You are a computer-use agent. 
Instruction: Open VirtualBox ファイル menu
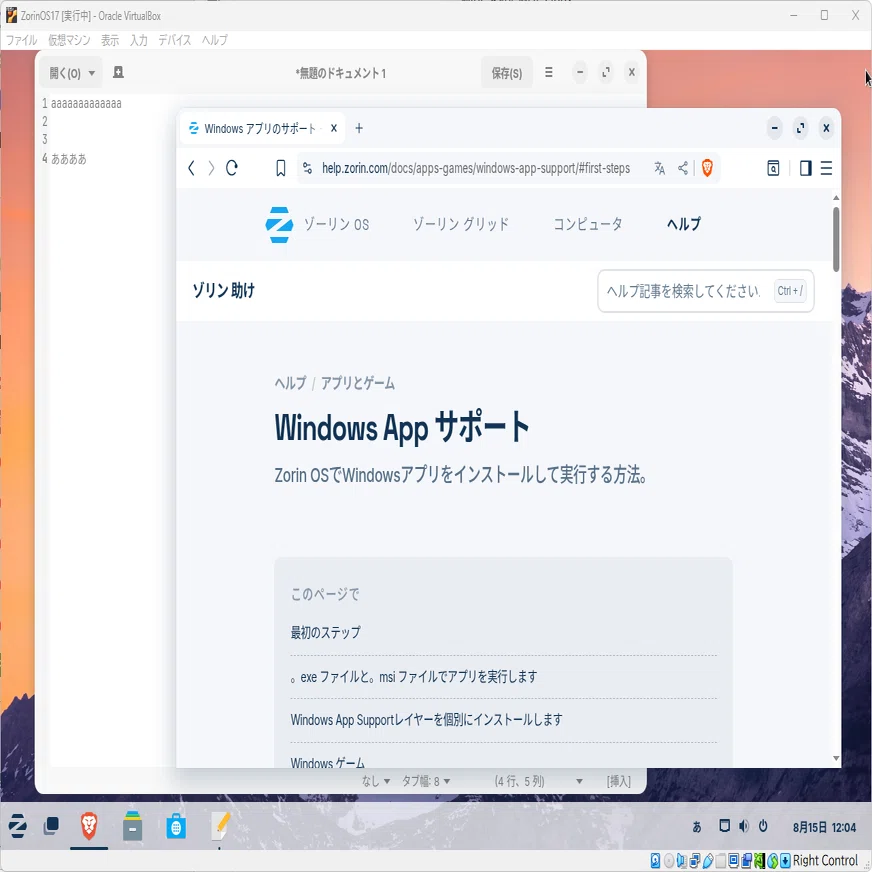(x=21, y=40)
